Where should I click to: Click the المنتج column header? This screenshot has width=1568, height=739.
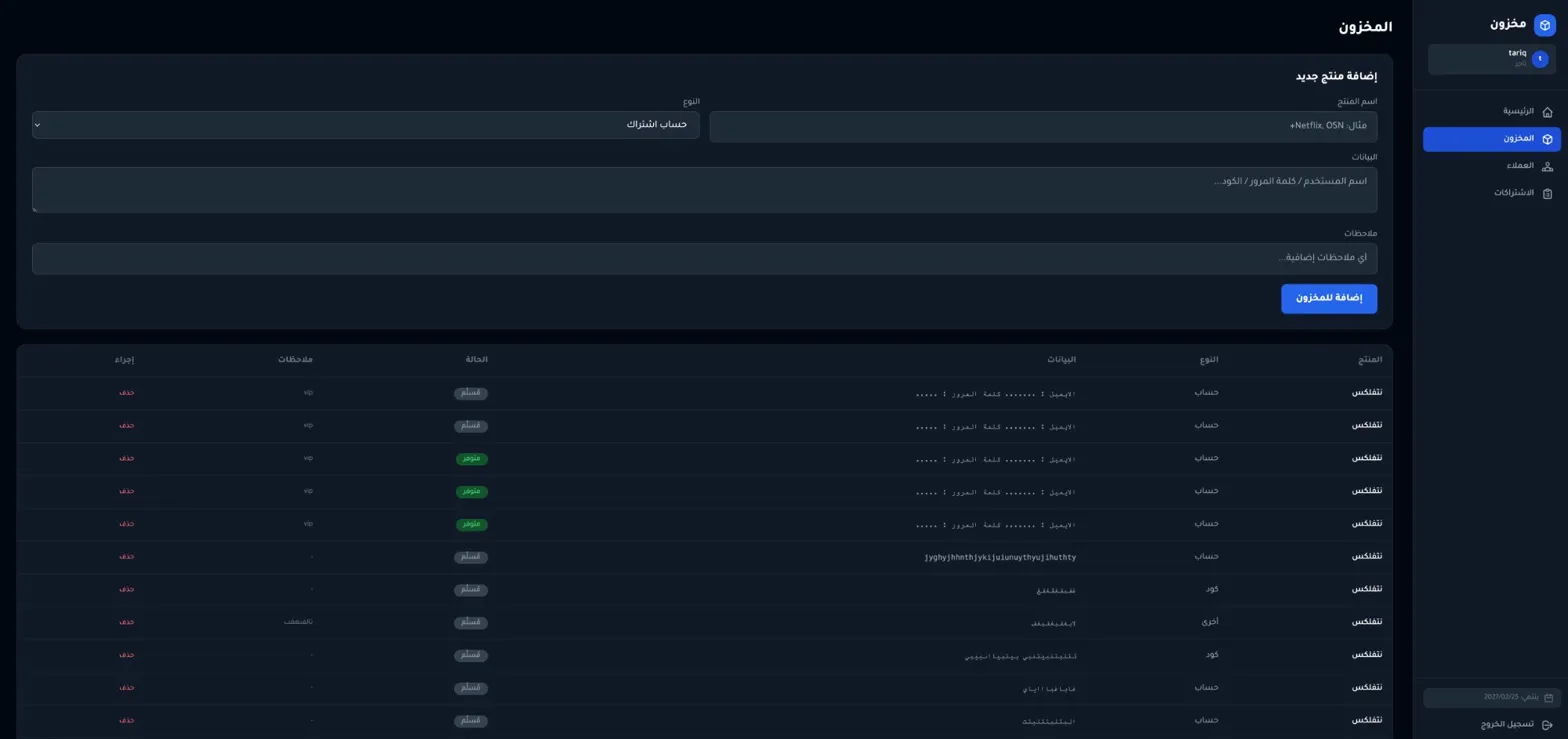click(1370, 360)
